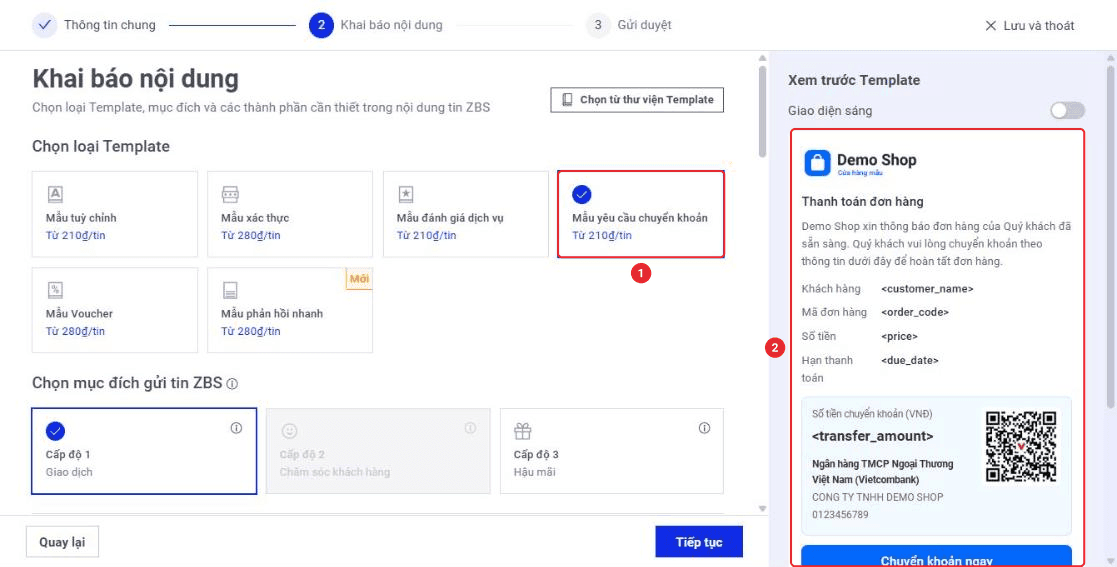The image size is (1117, 567).
Task: Click the step 2 circle Khai báo nội dung
Action: 321,25
